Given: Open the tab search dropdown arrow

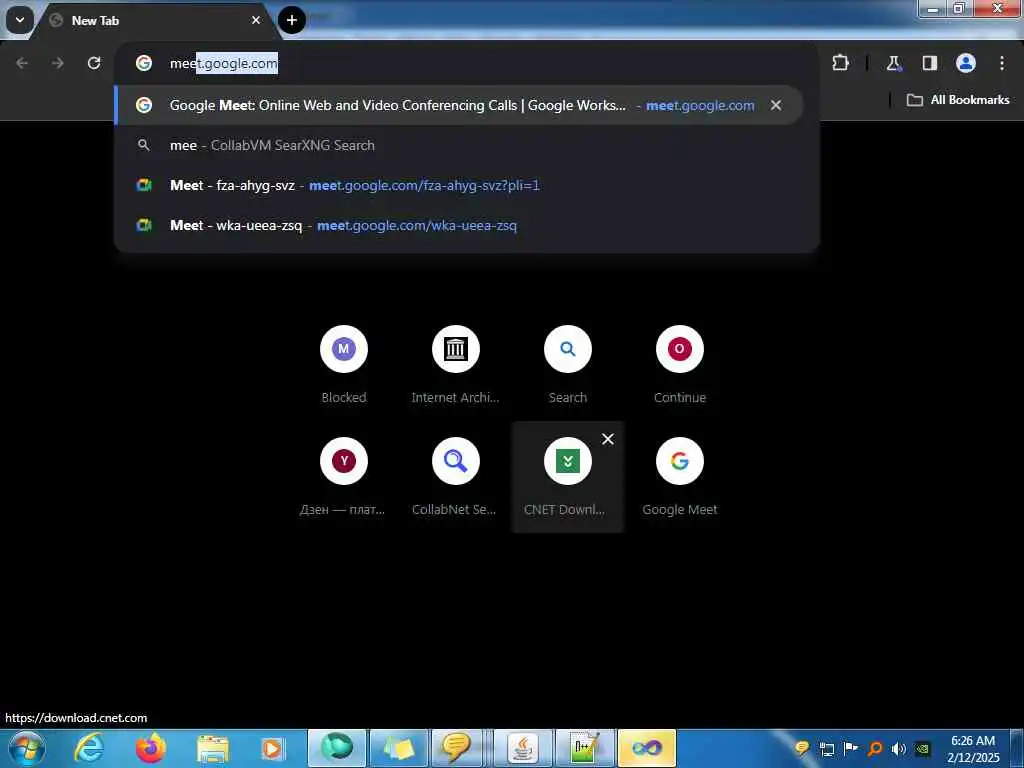Looking at the screenshot, I should [x=20, y=20].
